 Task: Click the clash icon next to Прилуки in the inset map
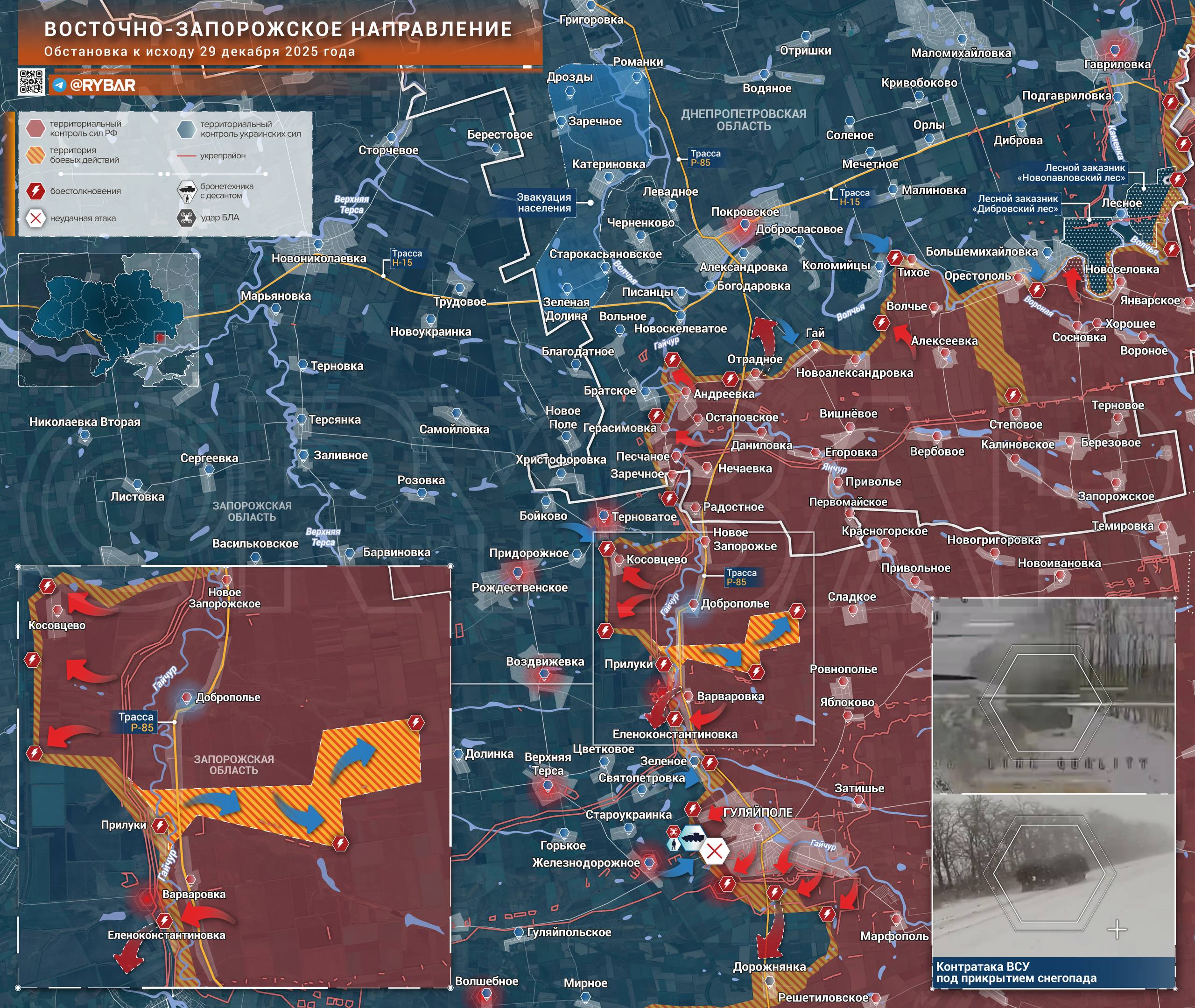(x=160, y=825)
